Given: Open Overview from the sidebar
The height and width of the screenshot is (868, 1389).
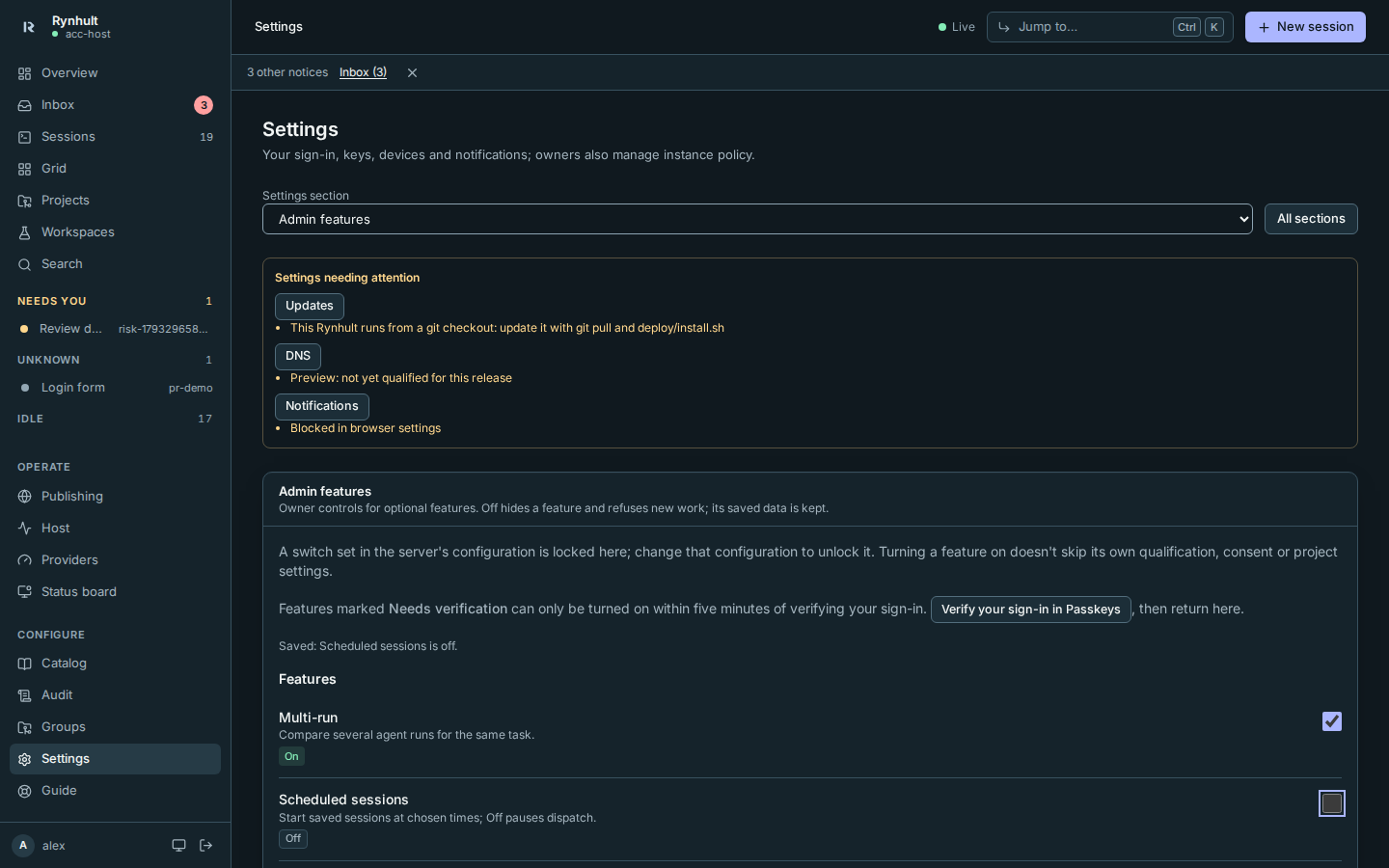Looking at the screenshot, I should pyautogui.click(x=115, y=73).
